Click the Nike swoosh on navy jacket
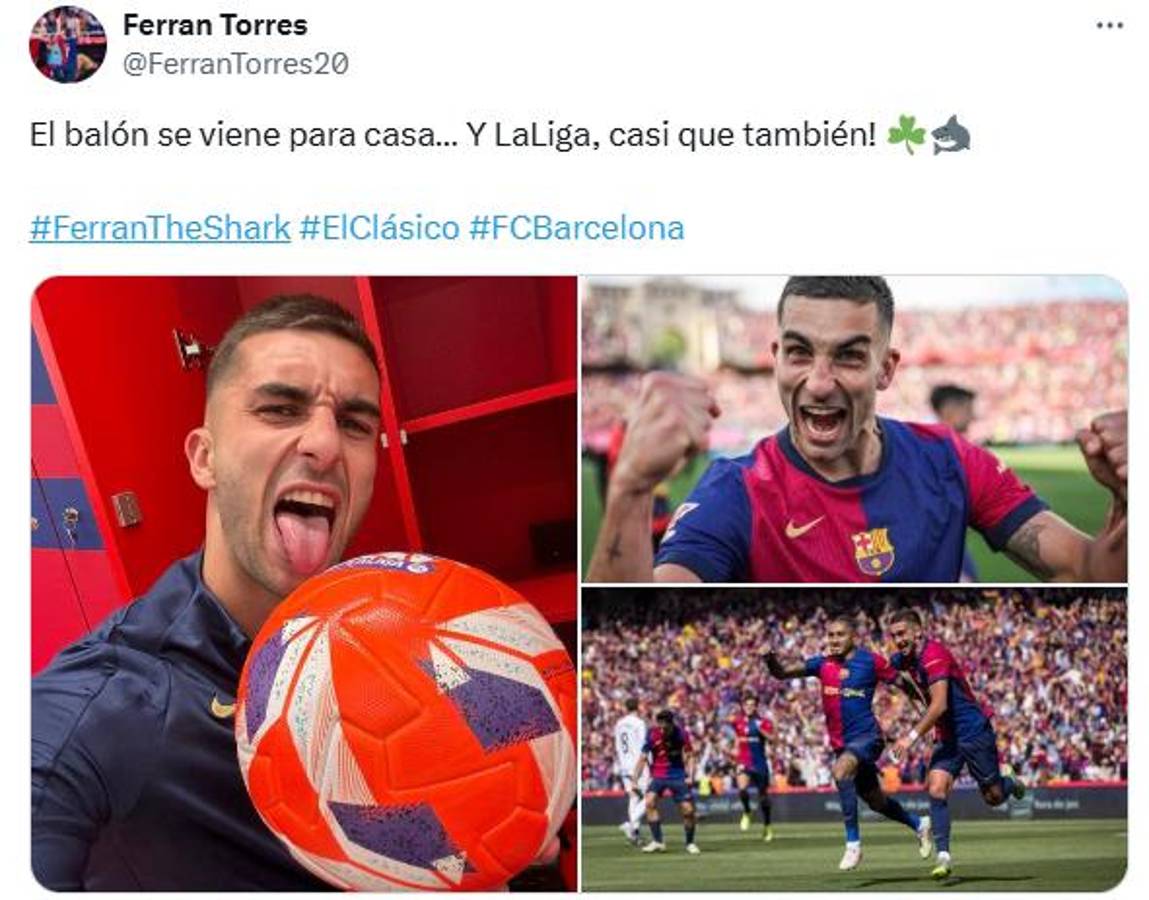 pyautogui.click(x=223, y=707)
